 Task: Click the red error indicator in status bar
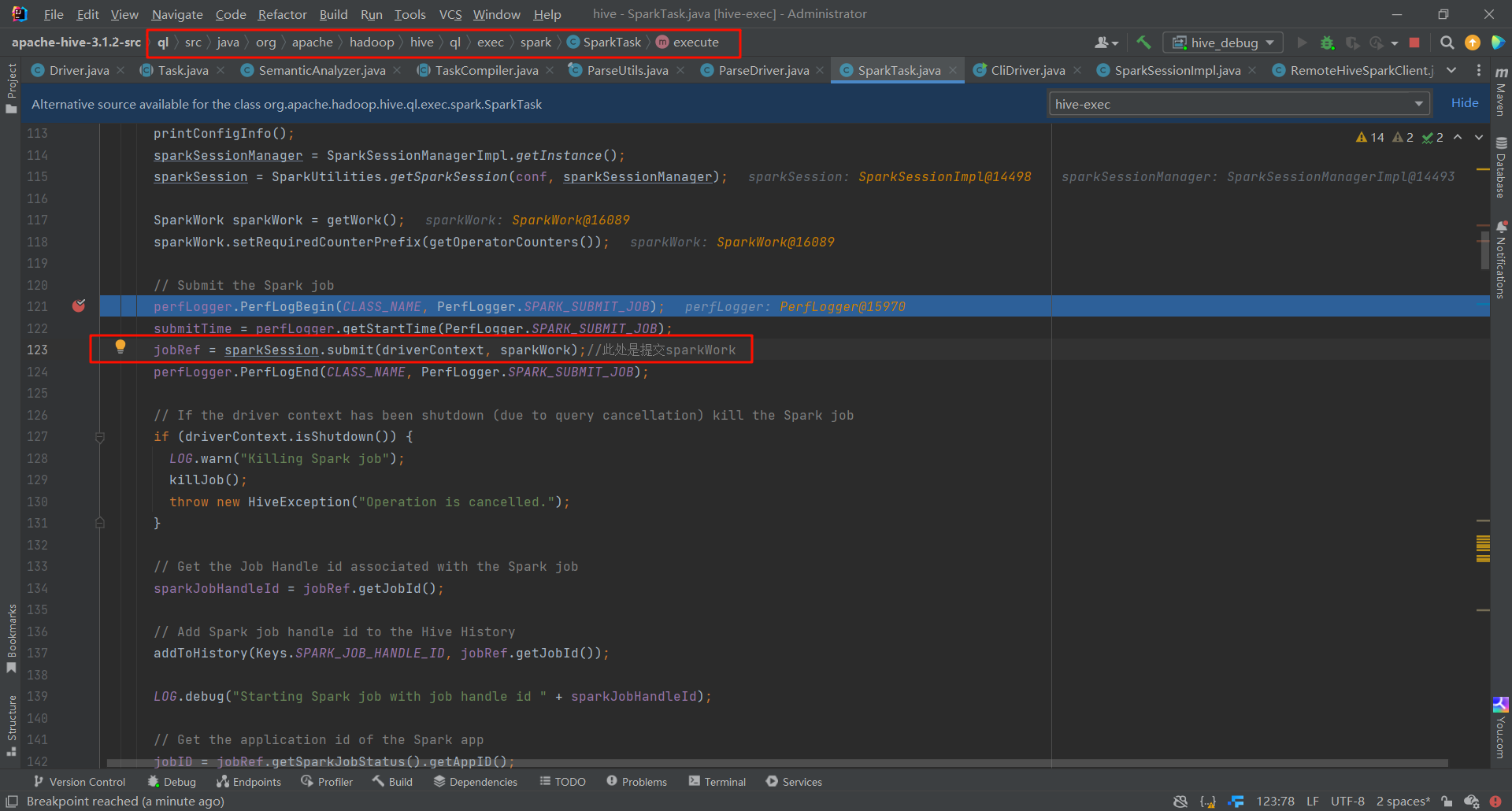1495,802
